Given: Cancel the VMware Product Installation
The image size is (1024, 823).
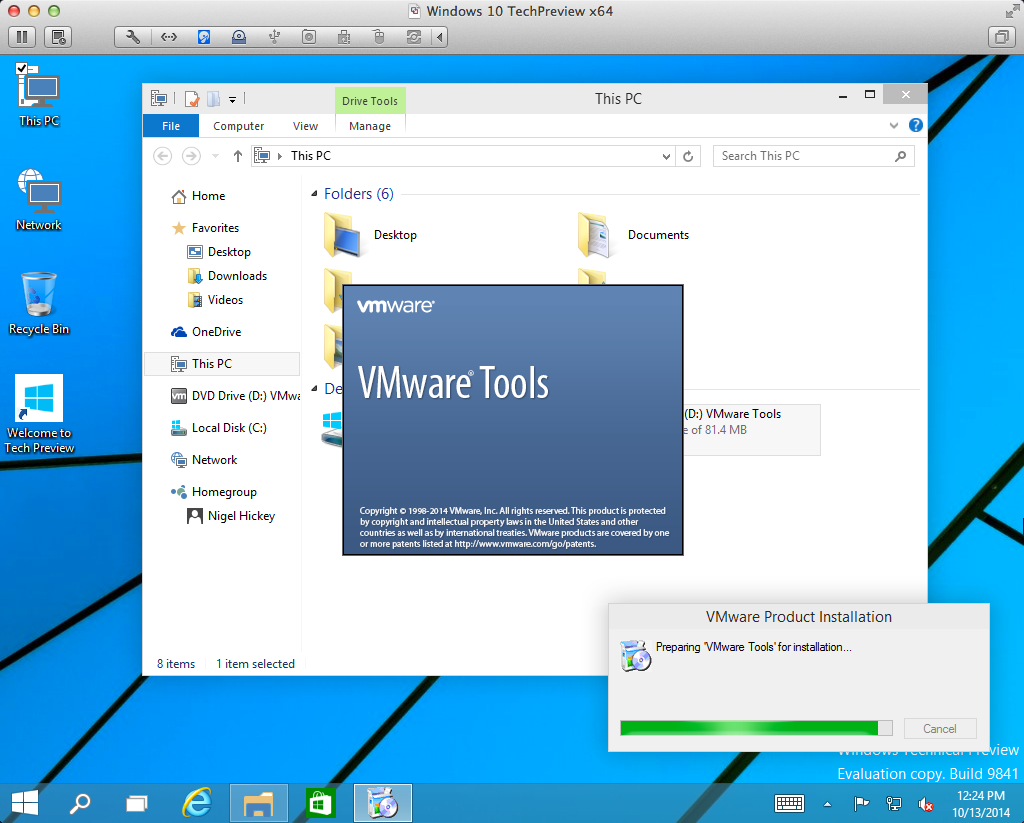Looking at the screenshot, I should click(x=940, y=728).
